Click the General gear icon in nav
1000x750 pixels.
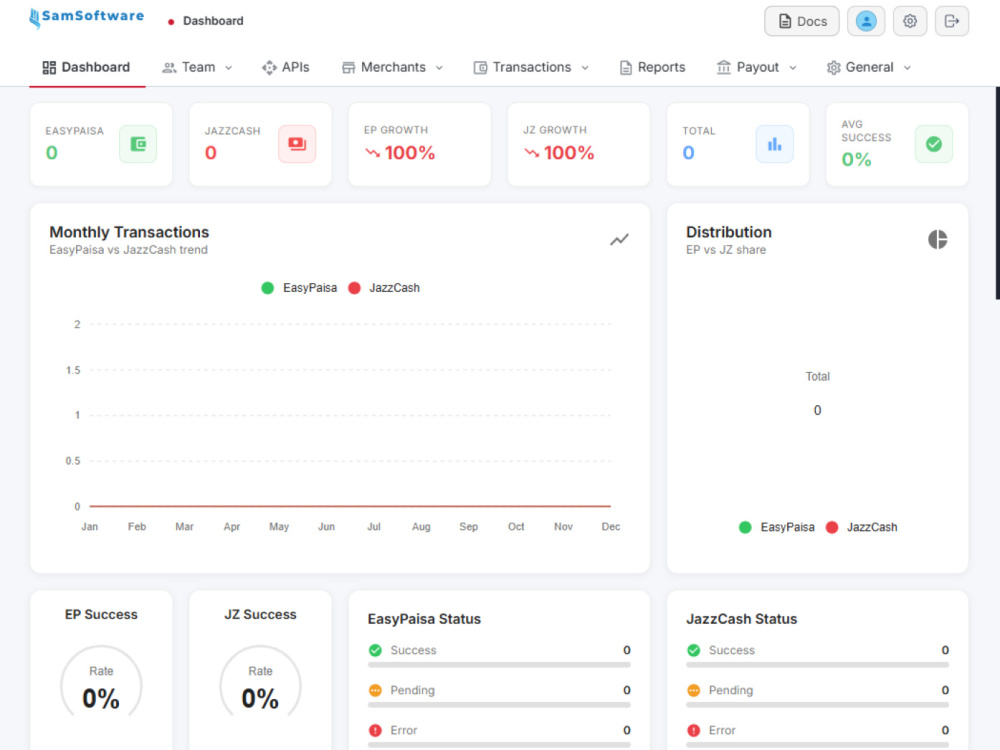coord(833,68)
